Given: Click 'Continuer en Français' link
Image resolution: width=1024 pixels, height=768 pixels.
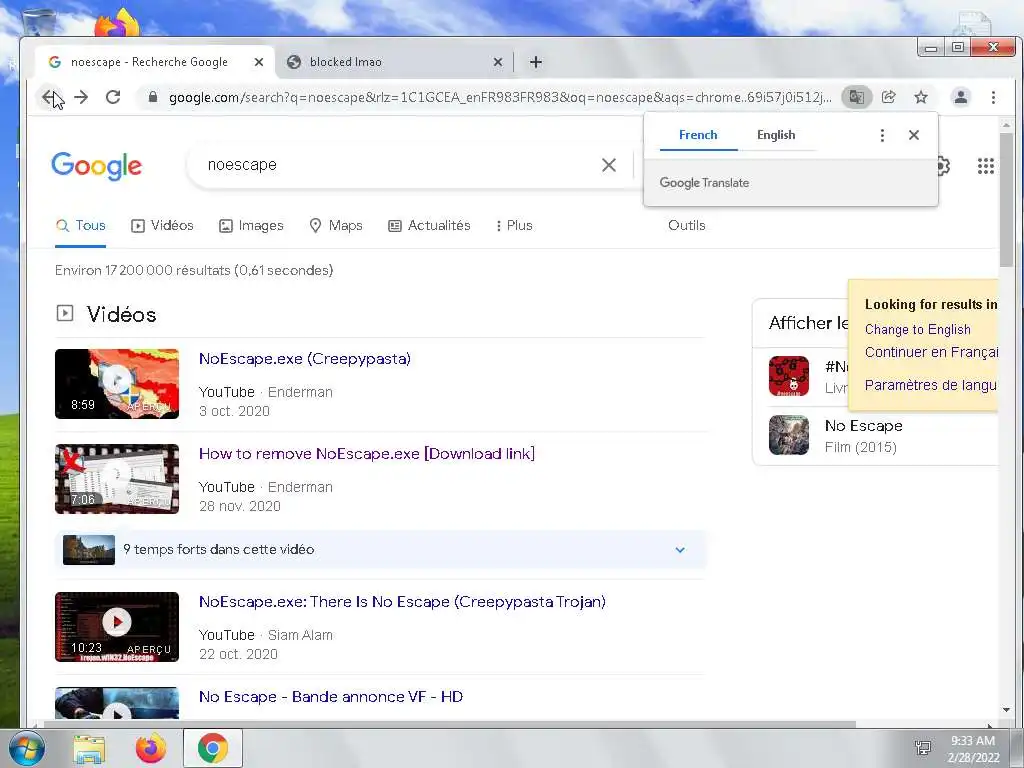Looking at the screenshot, I should [931, 353].
